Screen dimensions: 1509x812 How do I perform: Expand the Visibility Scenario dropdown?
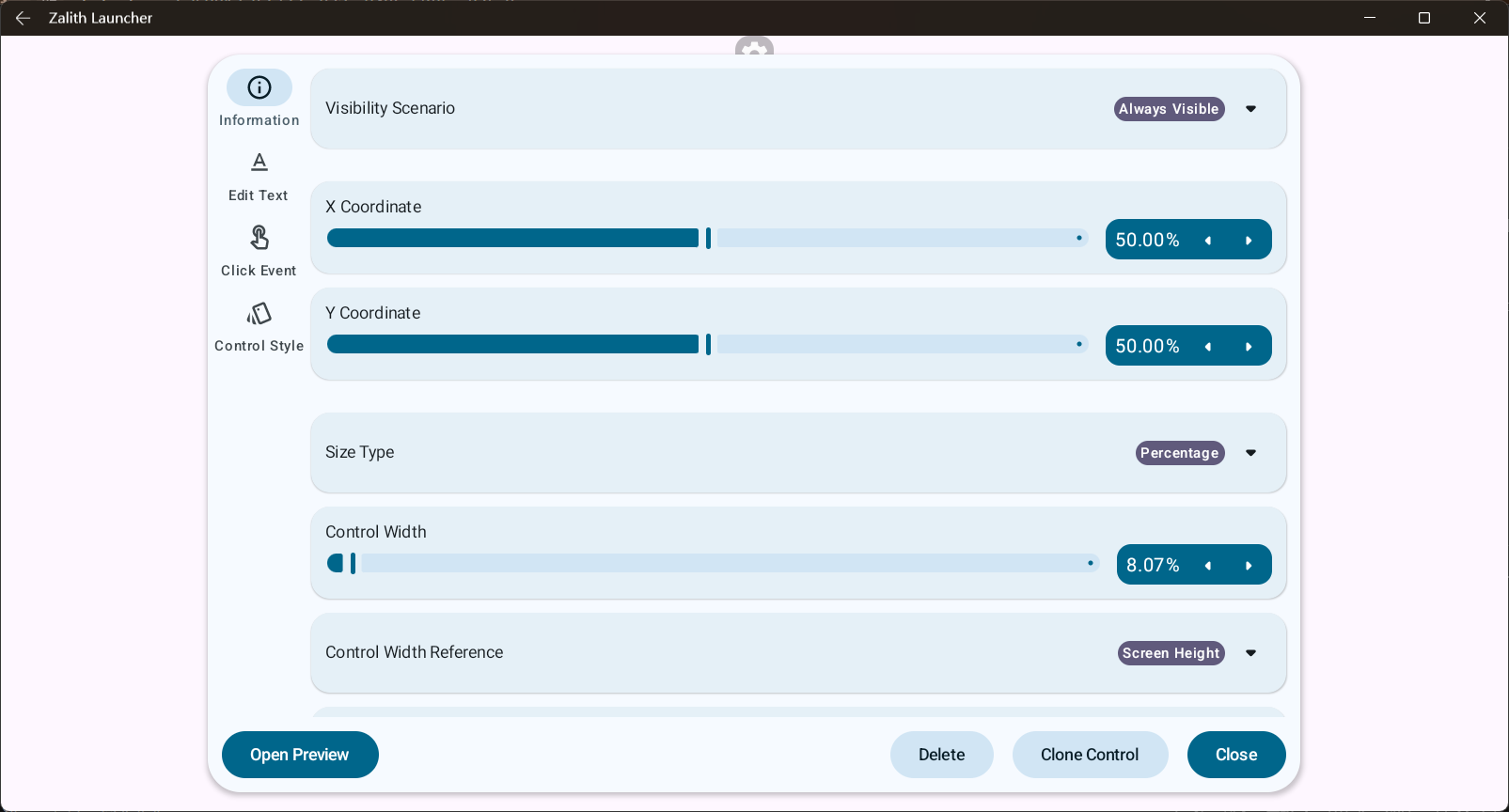pyautogui.click(x=1250, y=109)
